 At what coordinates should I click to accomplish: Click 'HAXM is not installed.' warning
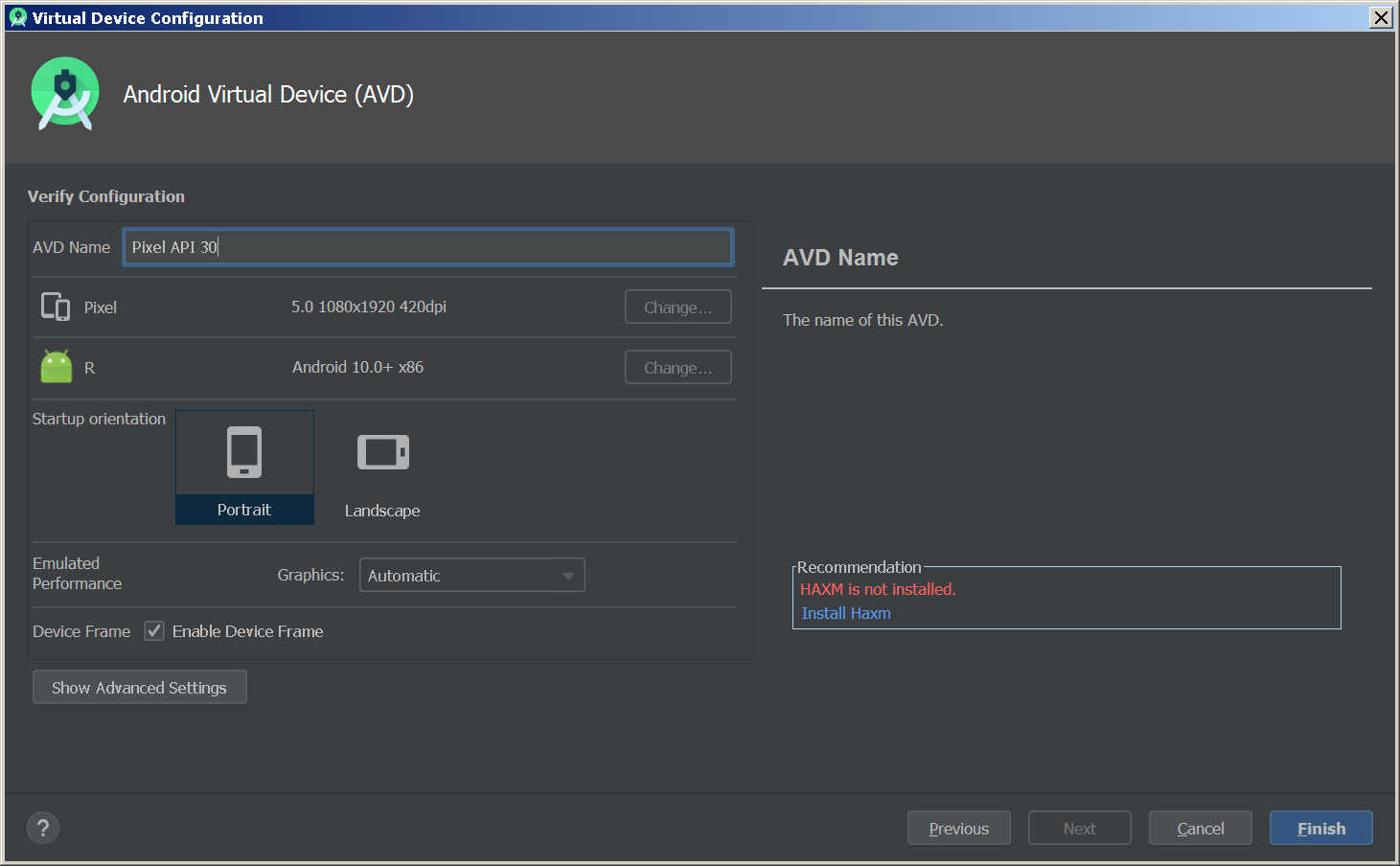click(878, 589)
